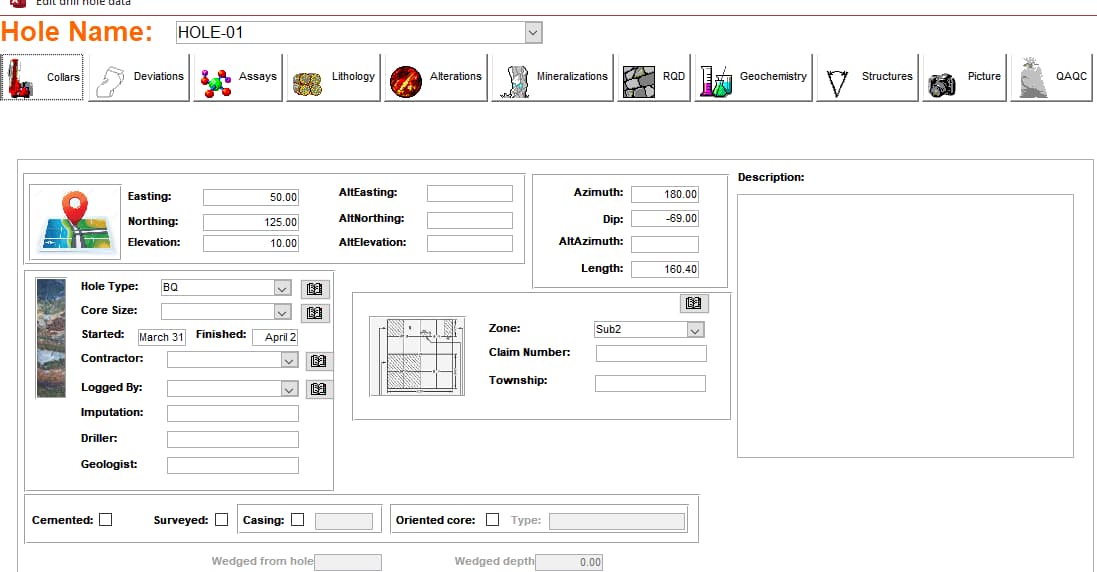The image size is (1097, 572).
Task: Toggle the Oriented core checkbox
Action: click(x=492, y=520)
